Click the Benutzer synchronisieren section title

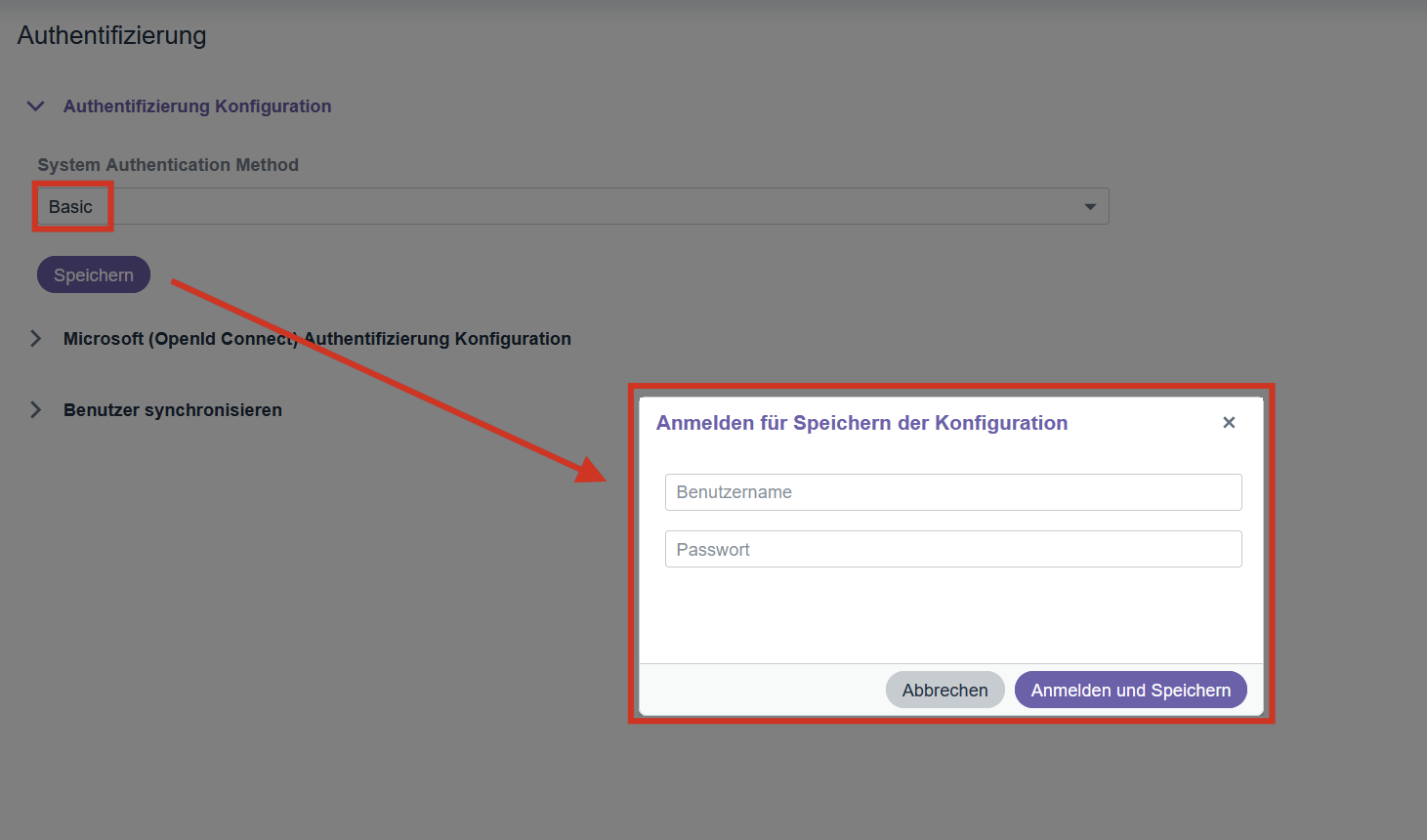(173, 410)
